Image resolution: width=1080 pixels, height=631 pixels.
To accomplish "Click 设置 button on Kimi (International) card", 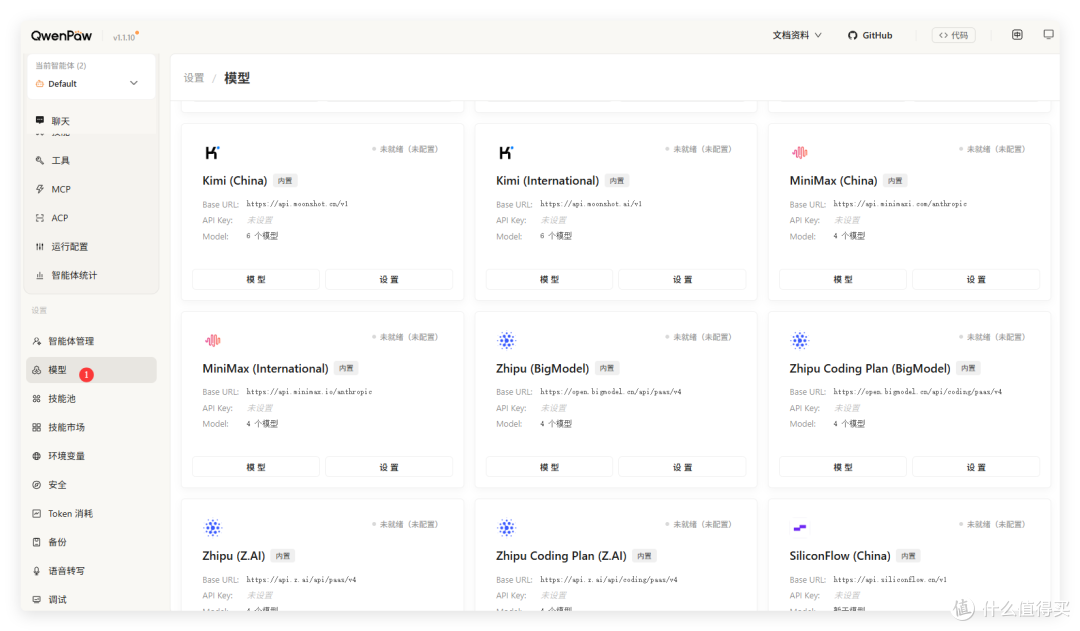I will pos(682,279).
